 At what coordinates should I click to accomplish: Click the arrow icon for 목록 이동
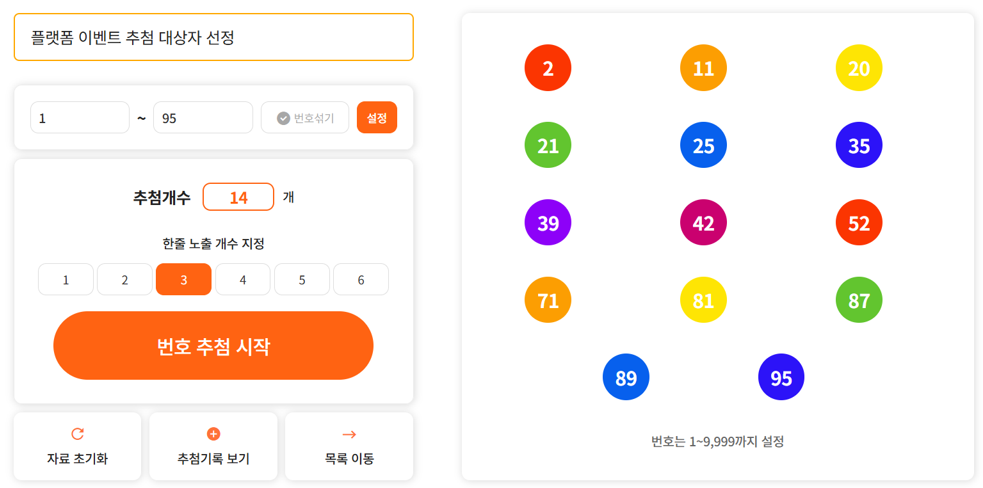click(x=349, y=434)
